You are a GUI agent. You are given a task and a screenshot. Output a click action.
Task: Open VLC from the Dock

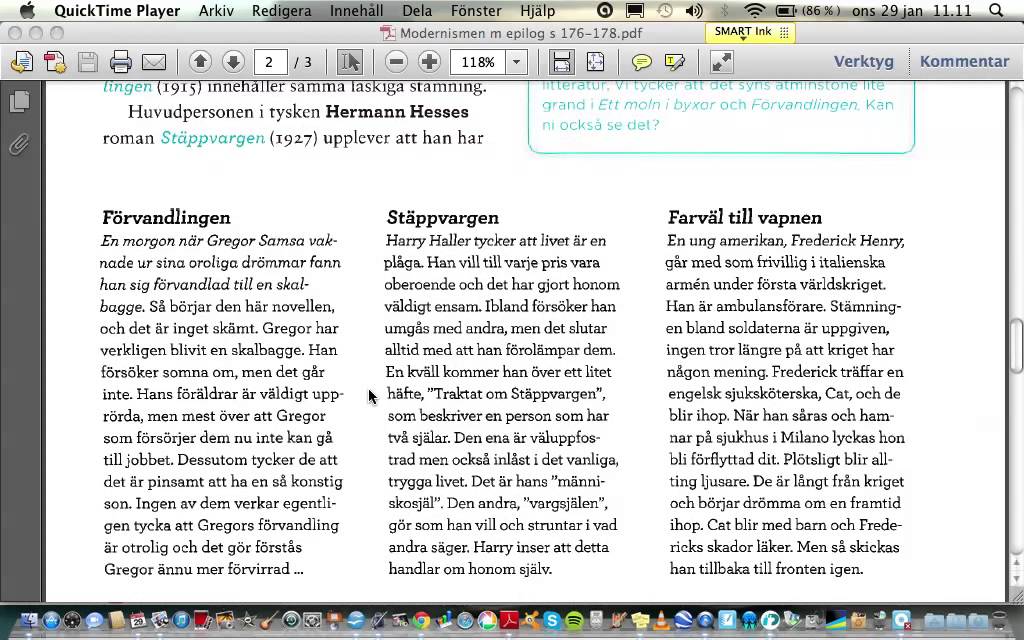(661, 620)
